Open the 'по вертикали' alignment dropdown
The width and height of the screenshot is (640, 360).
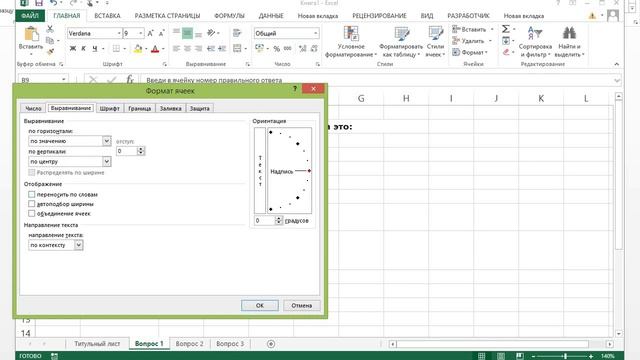coord(107,162)
